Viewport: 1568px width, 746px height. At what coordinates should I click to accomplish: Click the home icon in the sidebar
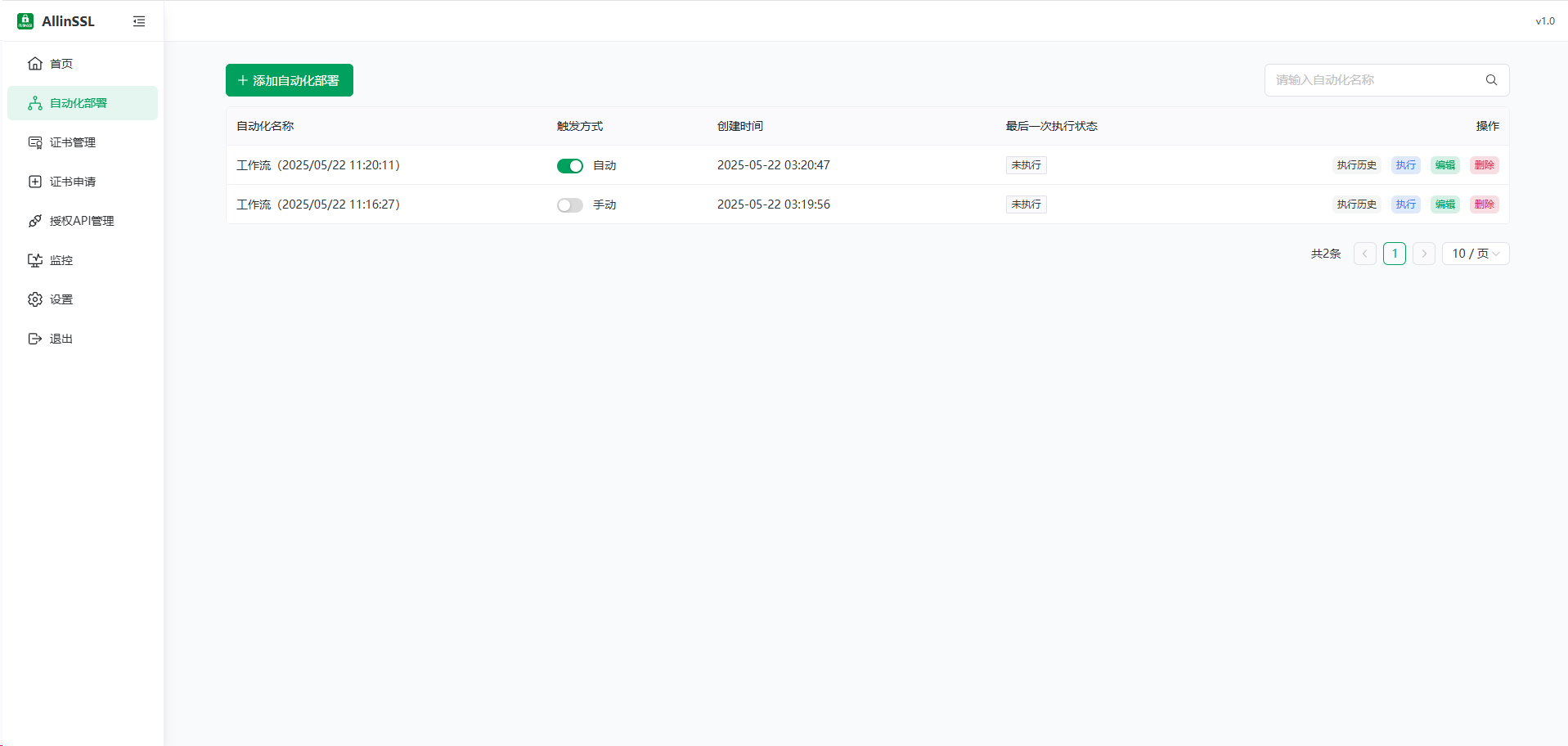pyautogui.click(x=35, y=64)
